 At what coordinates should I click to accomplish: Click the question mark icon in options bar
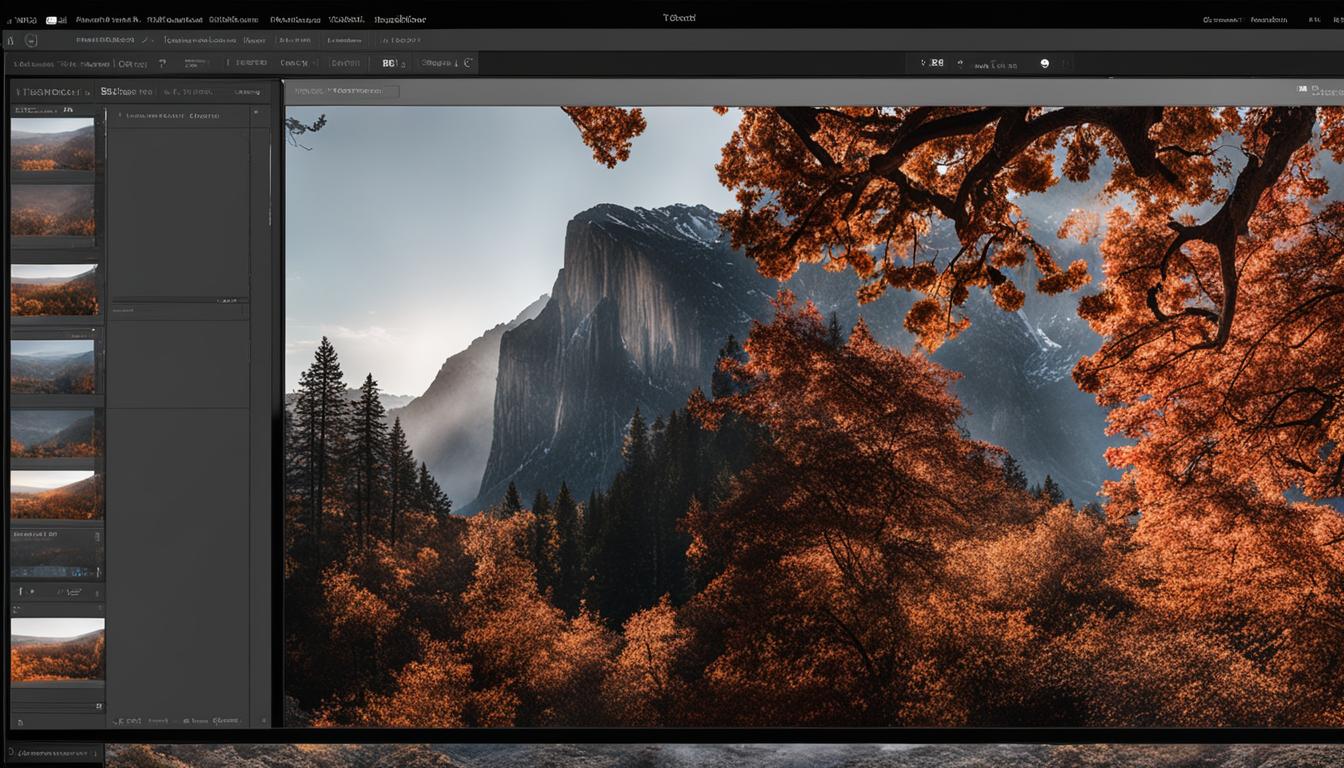point(162,63)
